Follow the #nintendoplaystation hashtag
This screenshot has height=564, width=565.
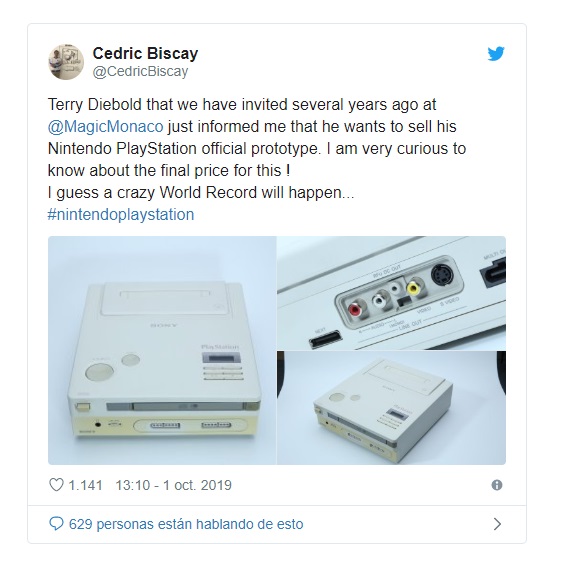(121, 214)
